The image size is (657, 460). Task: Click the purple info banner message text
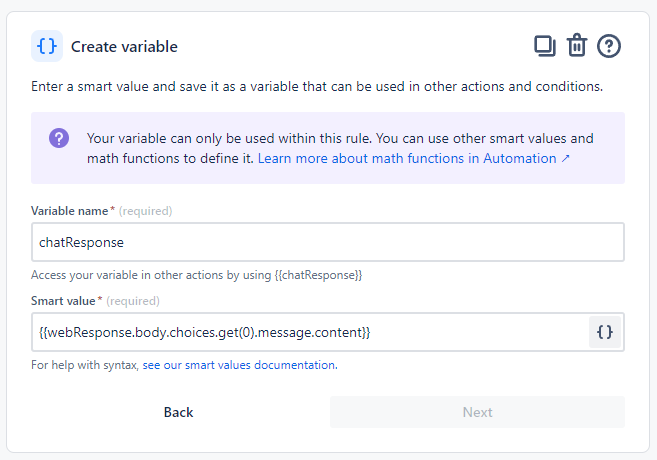[340, 138]
